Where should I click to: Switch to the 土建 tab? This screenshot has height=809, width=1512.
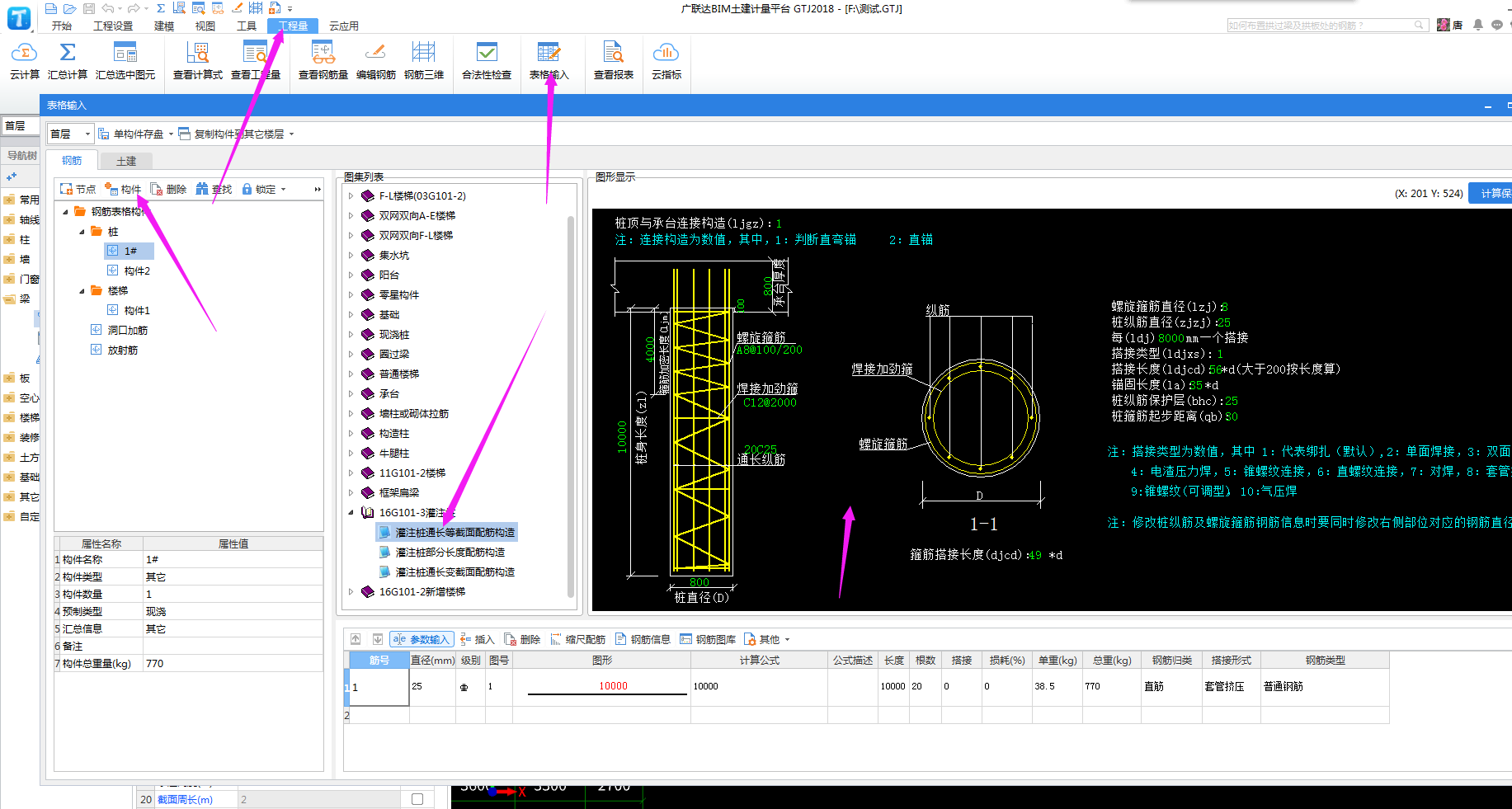point(126,161)
